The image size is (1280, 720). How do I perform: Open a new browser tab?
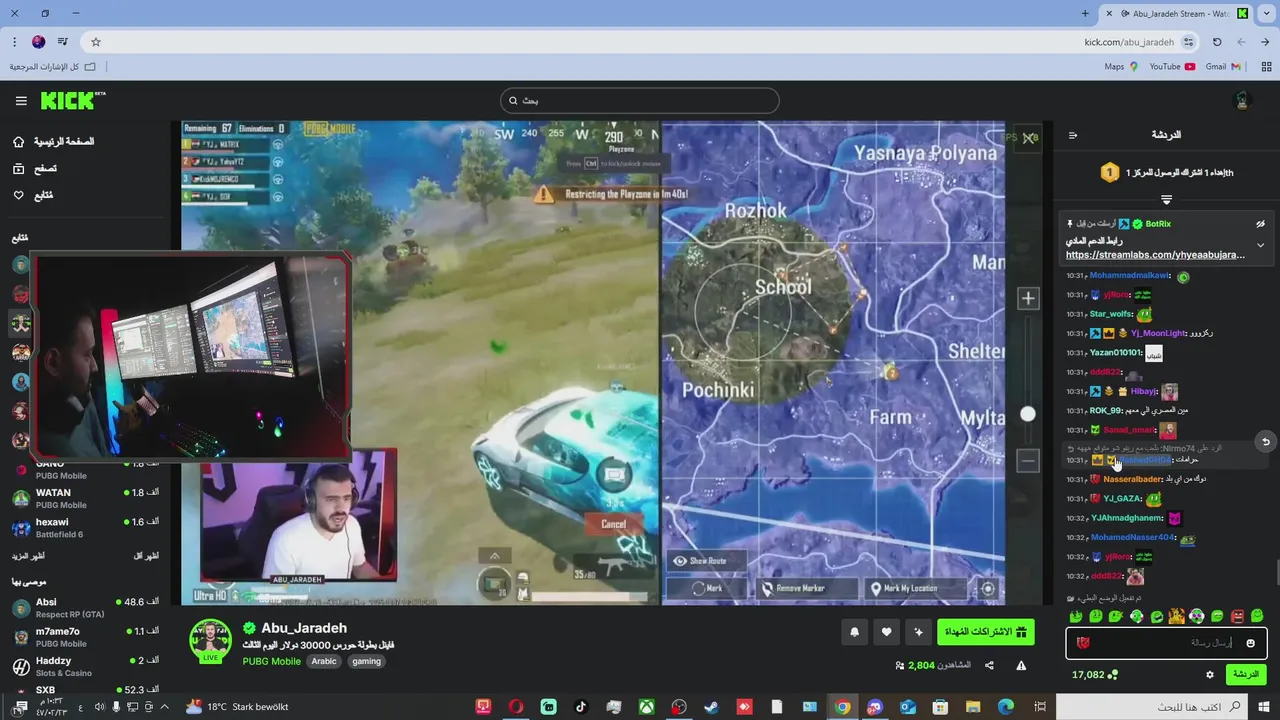[1085, 13]
